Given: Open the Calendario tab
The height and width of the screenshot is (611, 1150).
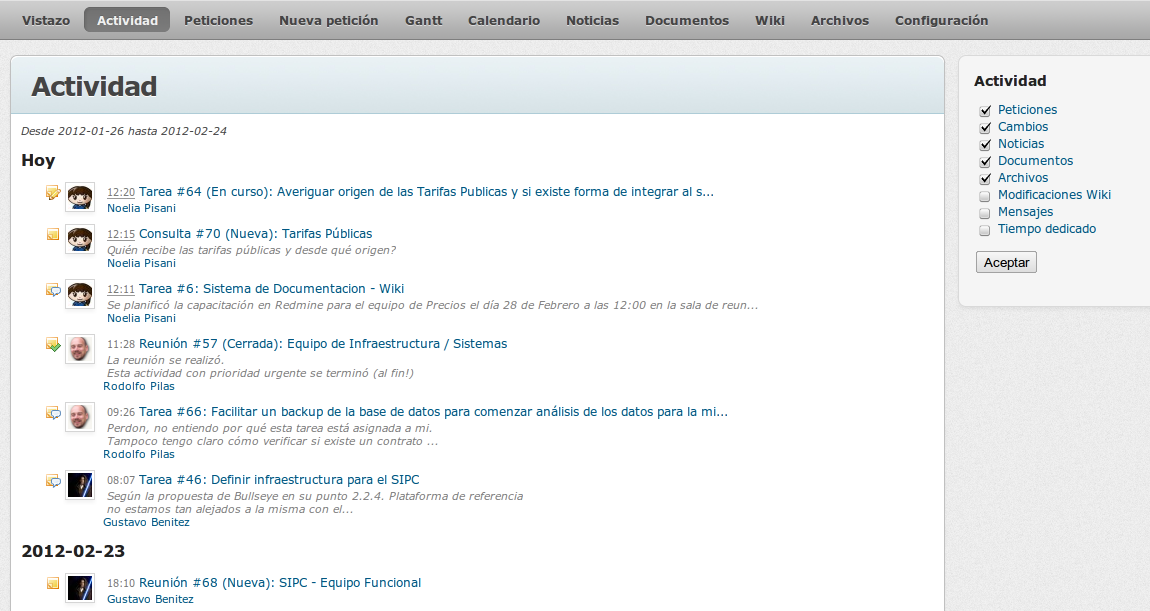Looking at the screenshot, I should pos(504,21).
